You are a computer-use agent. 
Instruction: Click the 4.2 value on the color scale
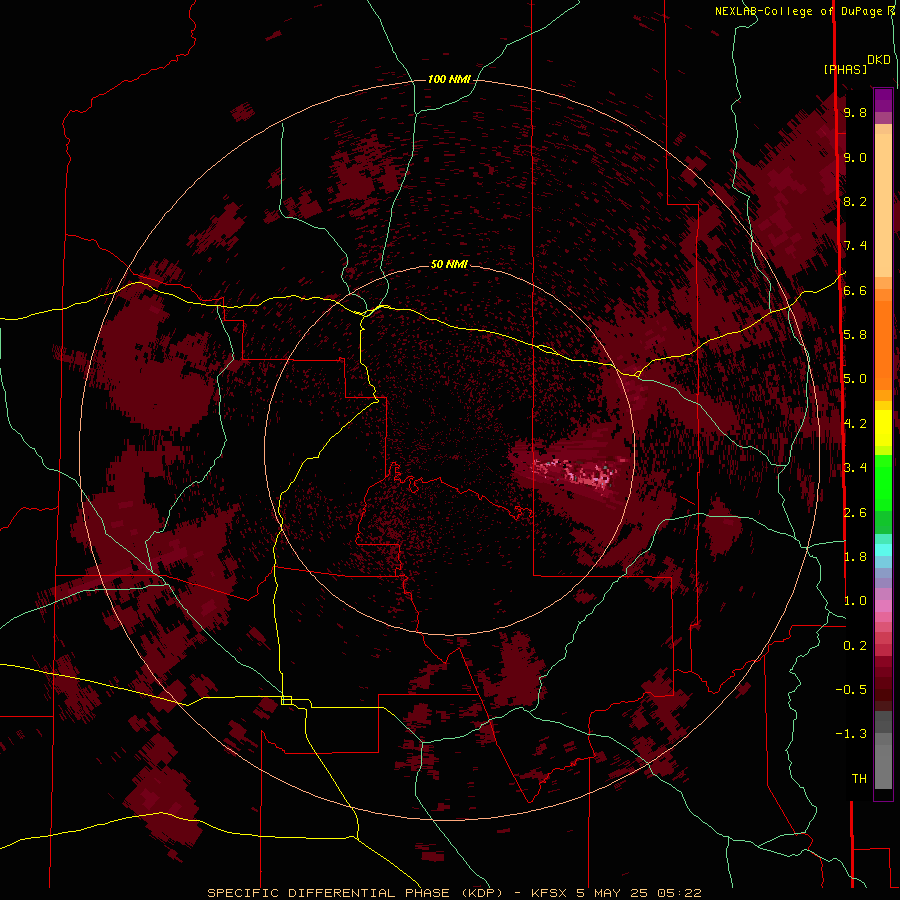[x=855, y=424]
